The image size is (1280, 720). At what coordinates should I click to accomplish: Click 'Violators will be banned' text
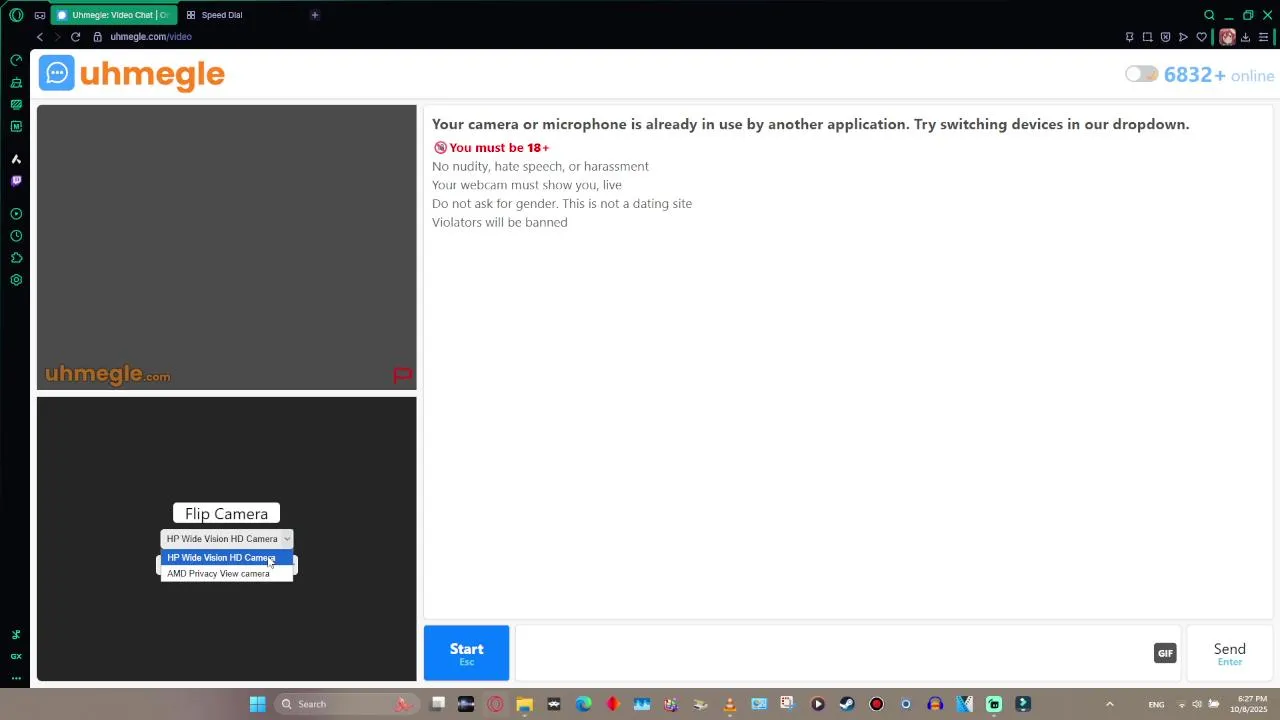[499, 222]
